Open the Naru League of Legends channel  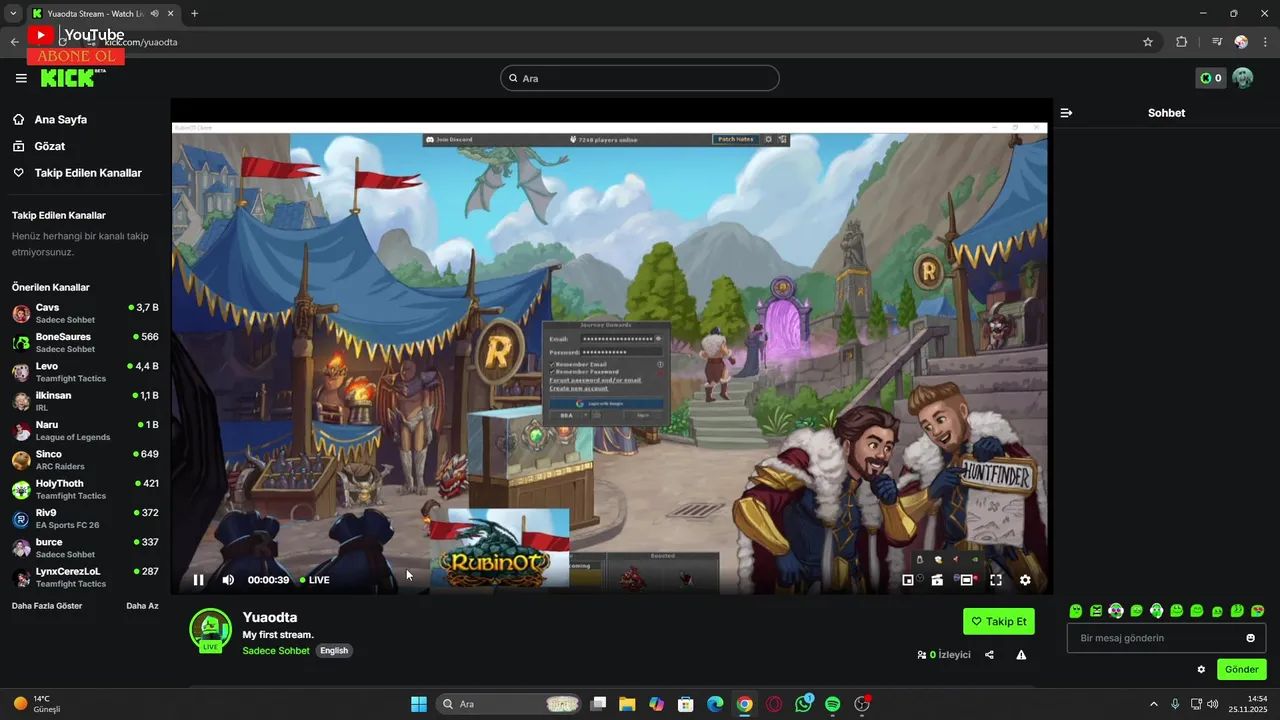click(x=85, y=431)
